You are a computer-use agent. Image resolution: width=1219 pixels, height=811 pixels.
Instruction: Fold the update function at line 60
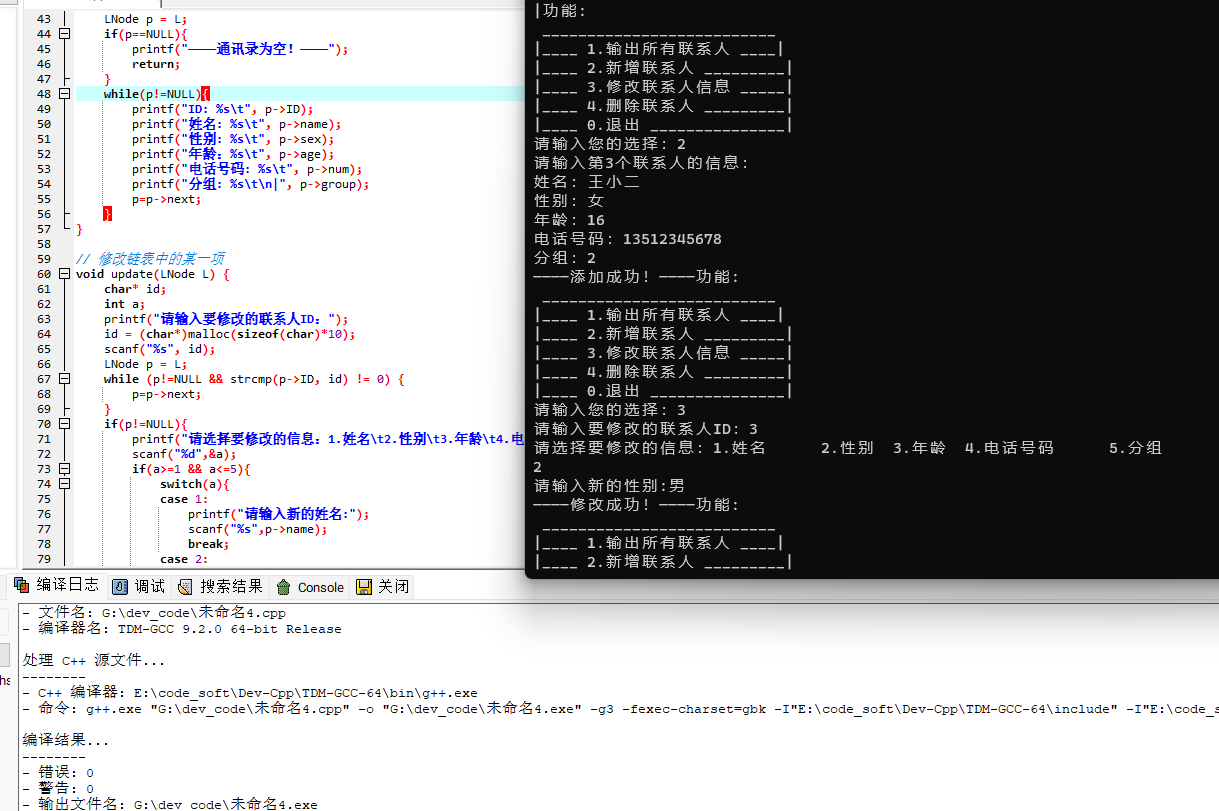coord(65,274)
